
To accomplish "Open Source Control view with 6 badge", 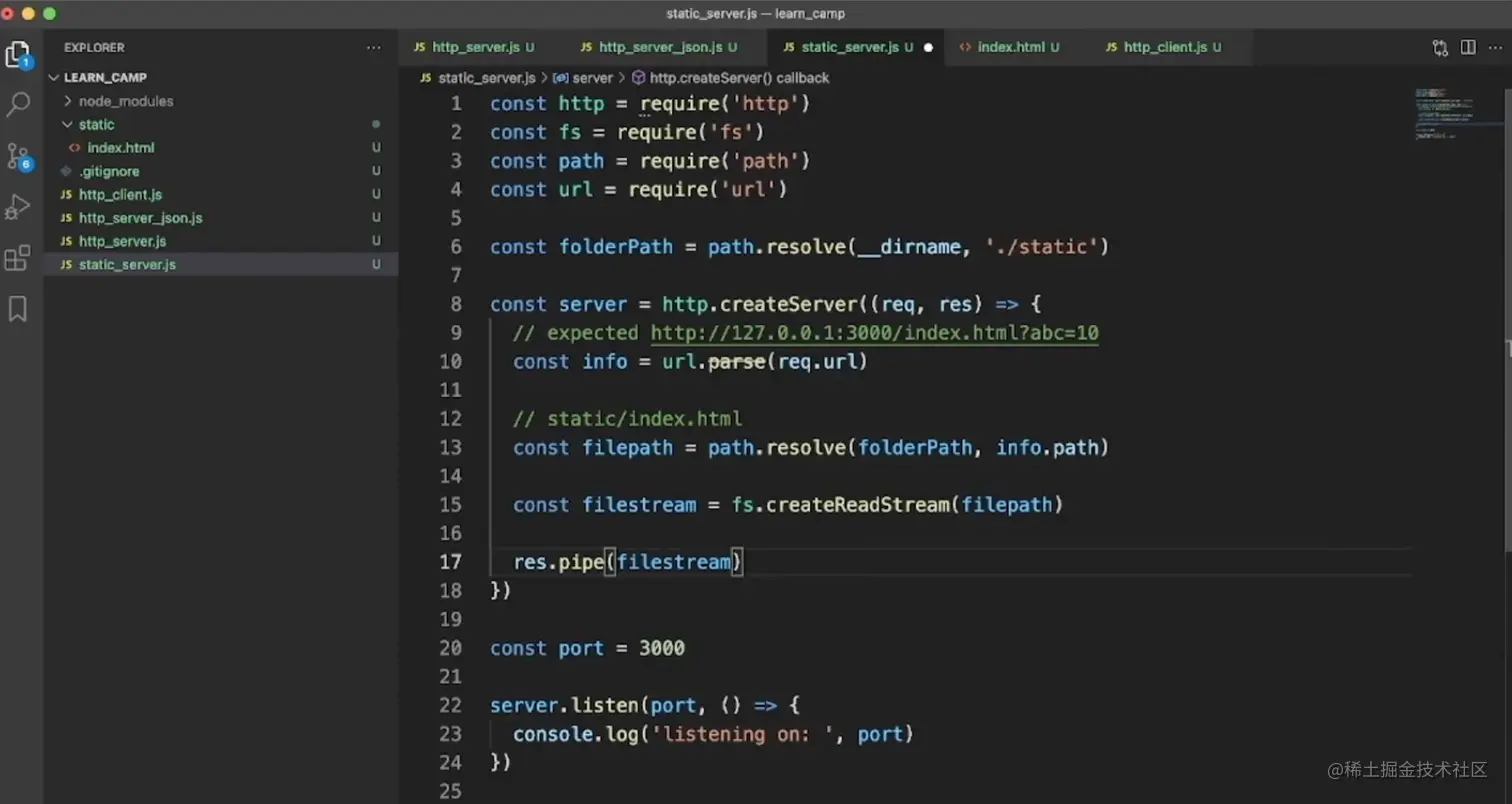I will (18, 156).
